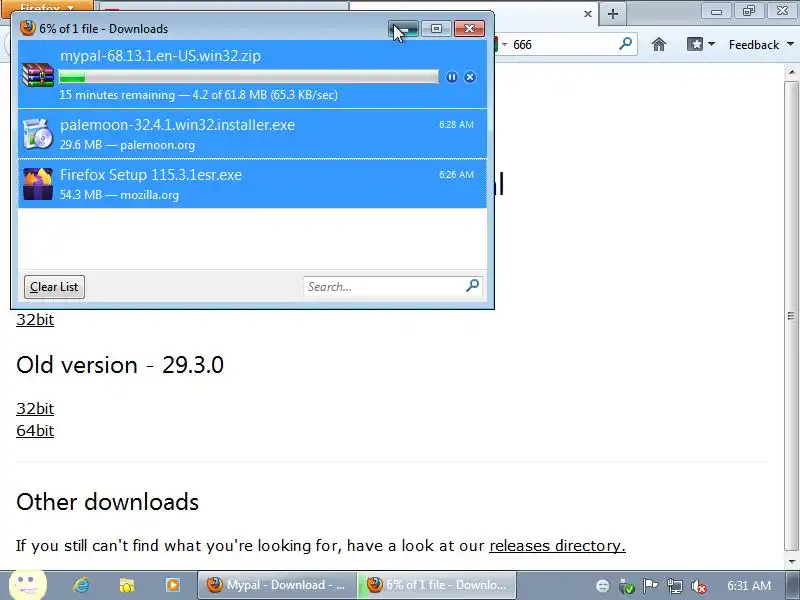Select the palemoon-32.4.1.win32.installer.exe entry
The width and height of the screenshot is (800, 600).
[253, 134]
